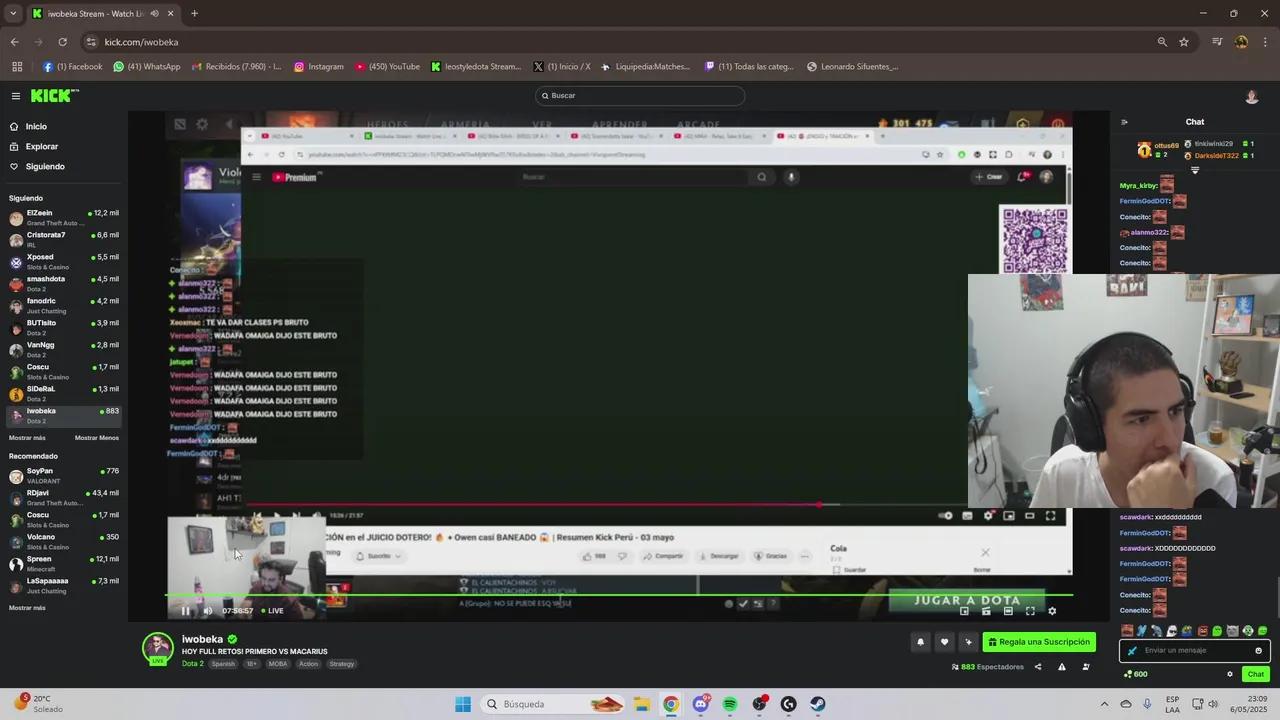This screenshot has height=720, width=1280.
Task: Click the 600 channel points counter
Action: click(x=1135, y=674)
